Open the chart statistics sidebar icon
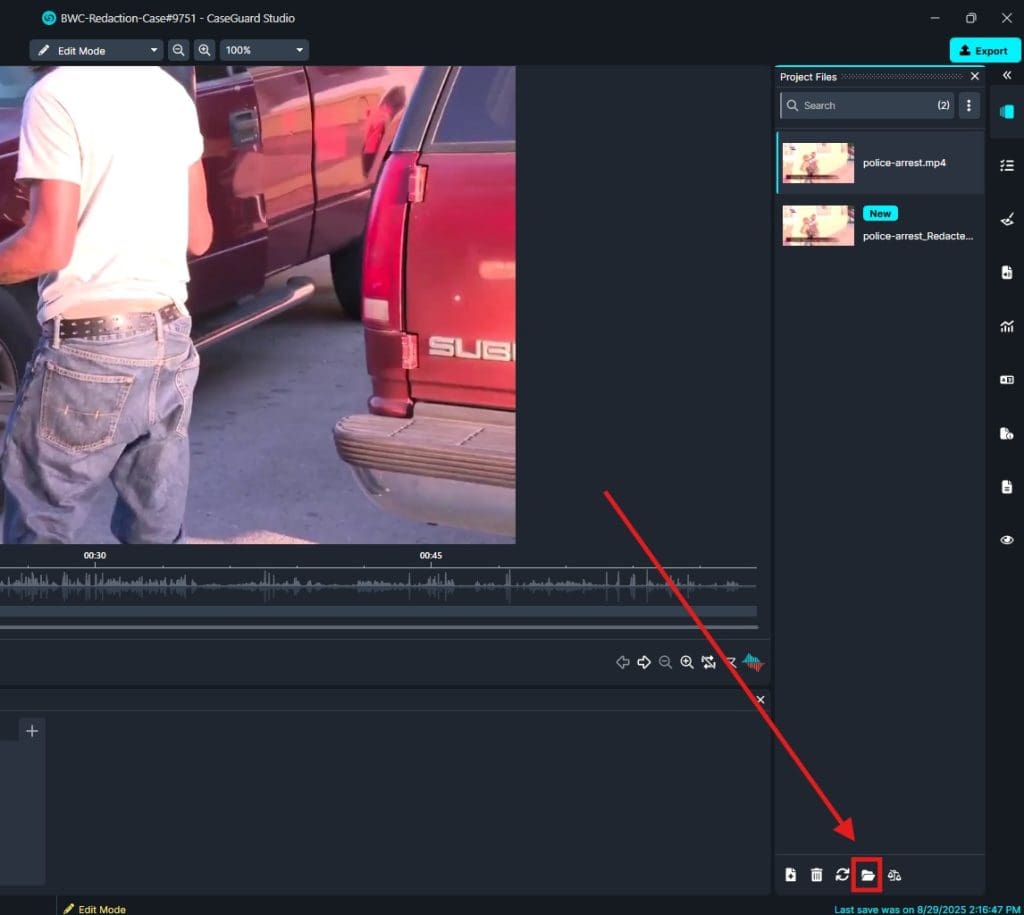Screen dimensions: 1024x915 (x=1007, y=326)
